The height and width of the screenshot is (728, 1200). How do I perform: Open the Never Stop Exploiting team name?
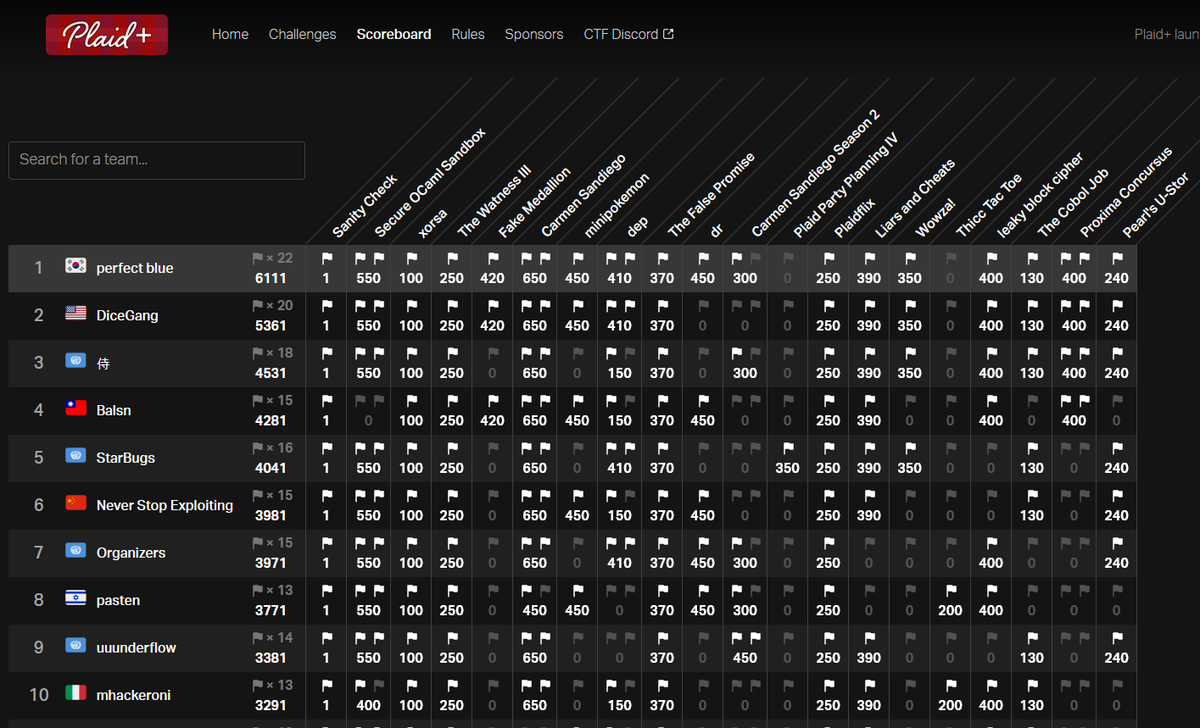pos(165,505)
